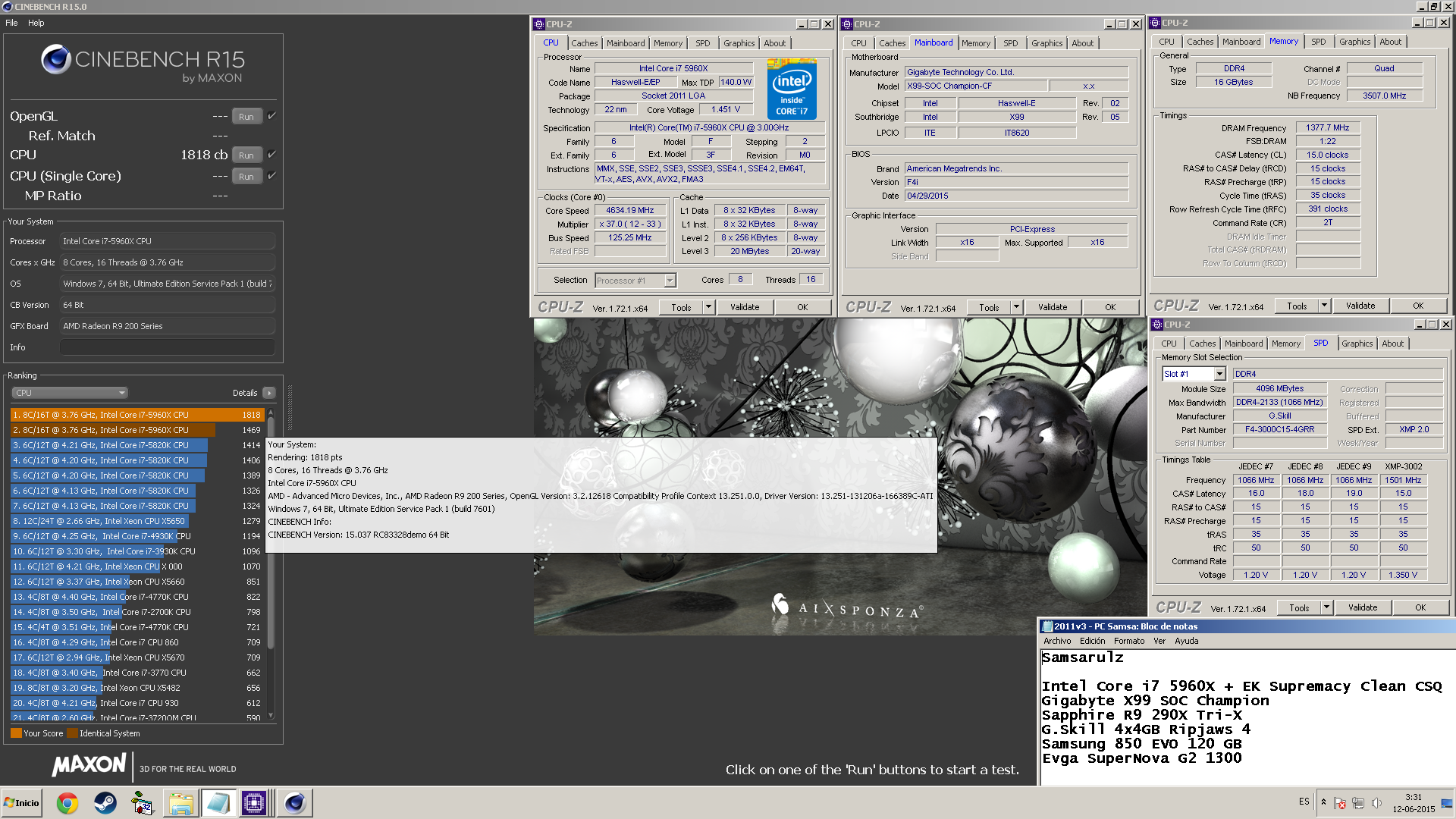Click the Your Score orange swatch

(x=16, y=733)
